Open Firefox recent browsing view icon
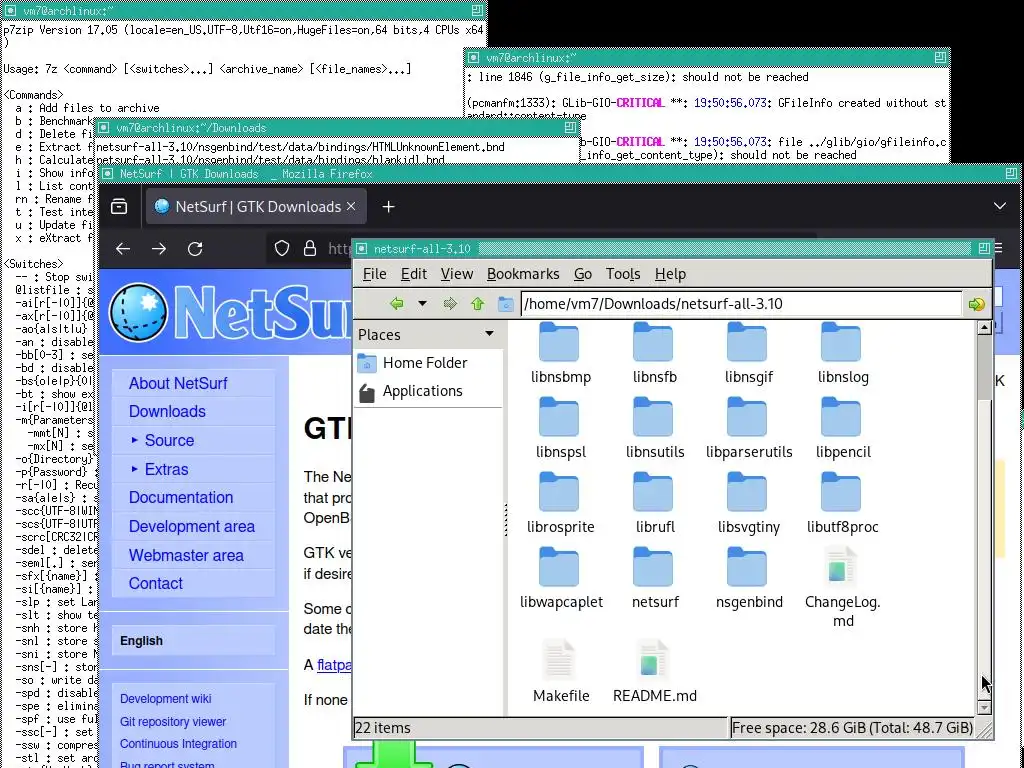1024x768 pixels. [119, 206]
